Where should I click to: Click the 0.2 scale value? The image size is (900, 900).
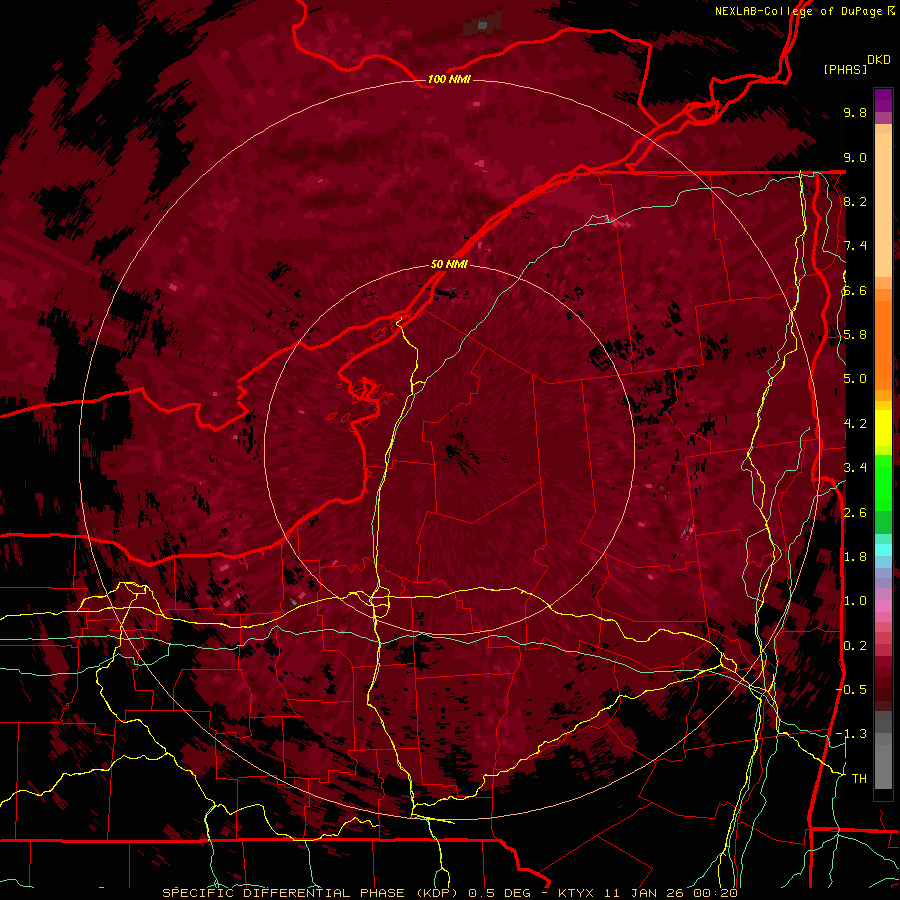855,646
